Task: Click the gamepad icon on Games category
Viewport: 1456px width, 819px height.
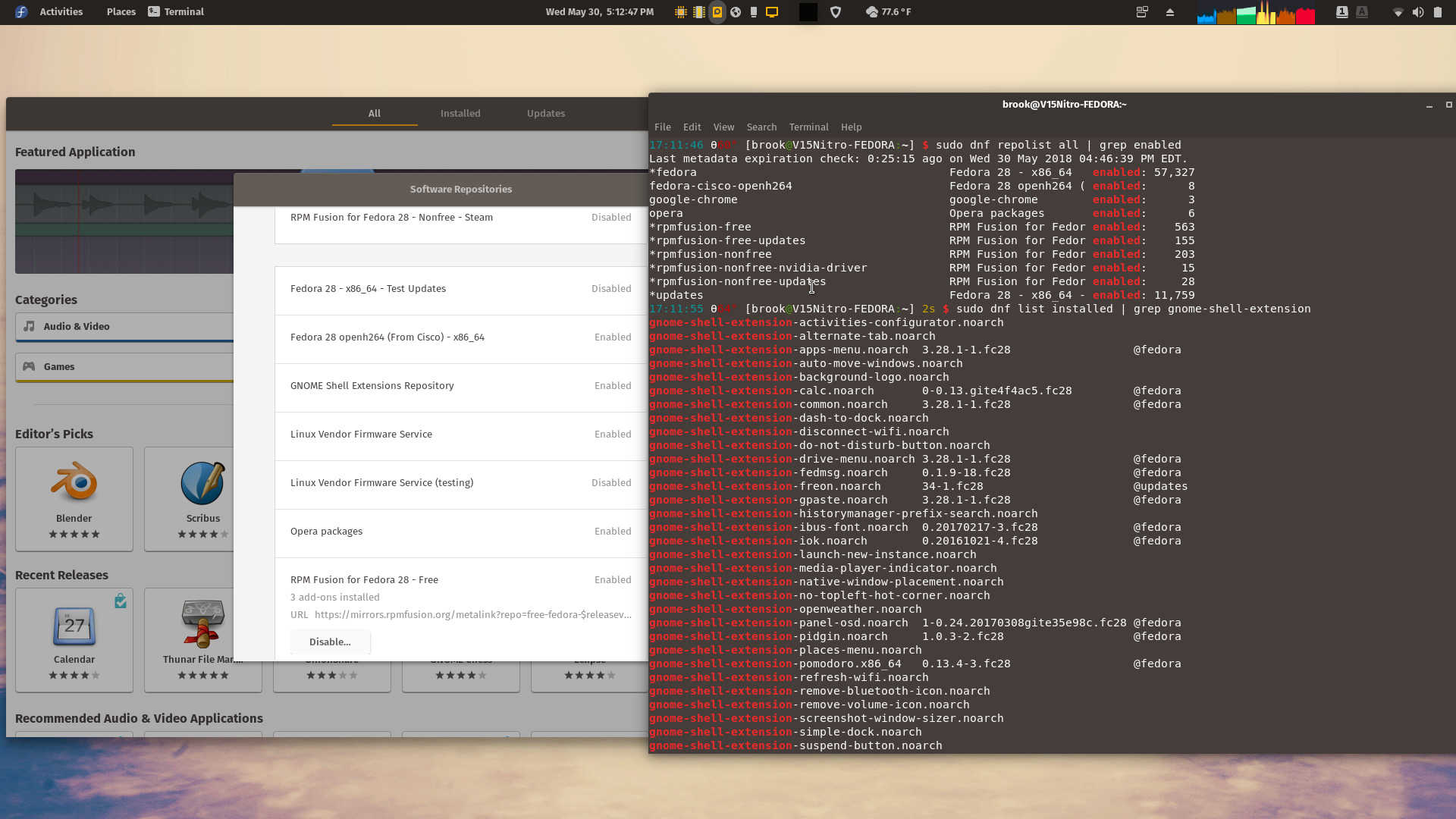Action: tap(29, 366)
